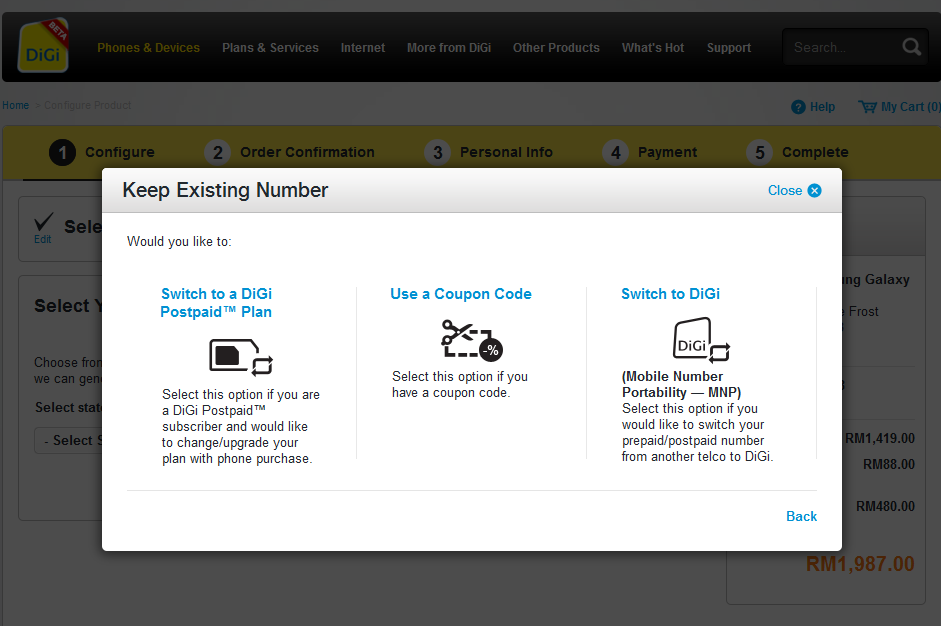Click the scissors coupon icon
The height and width of the screenshot is (626, 941).
click(x=471, y=339)
